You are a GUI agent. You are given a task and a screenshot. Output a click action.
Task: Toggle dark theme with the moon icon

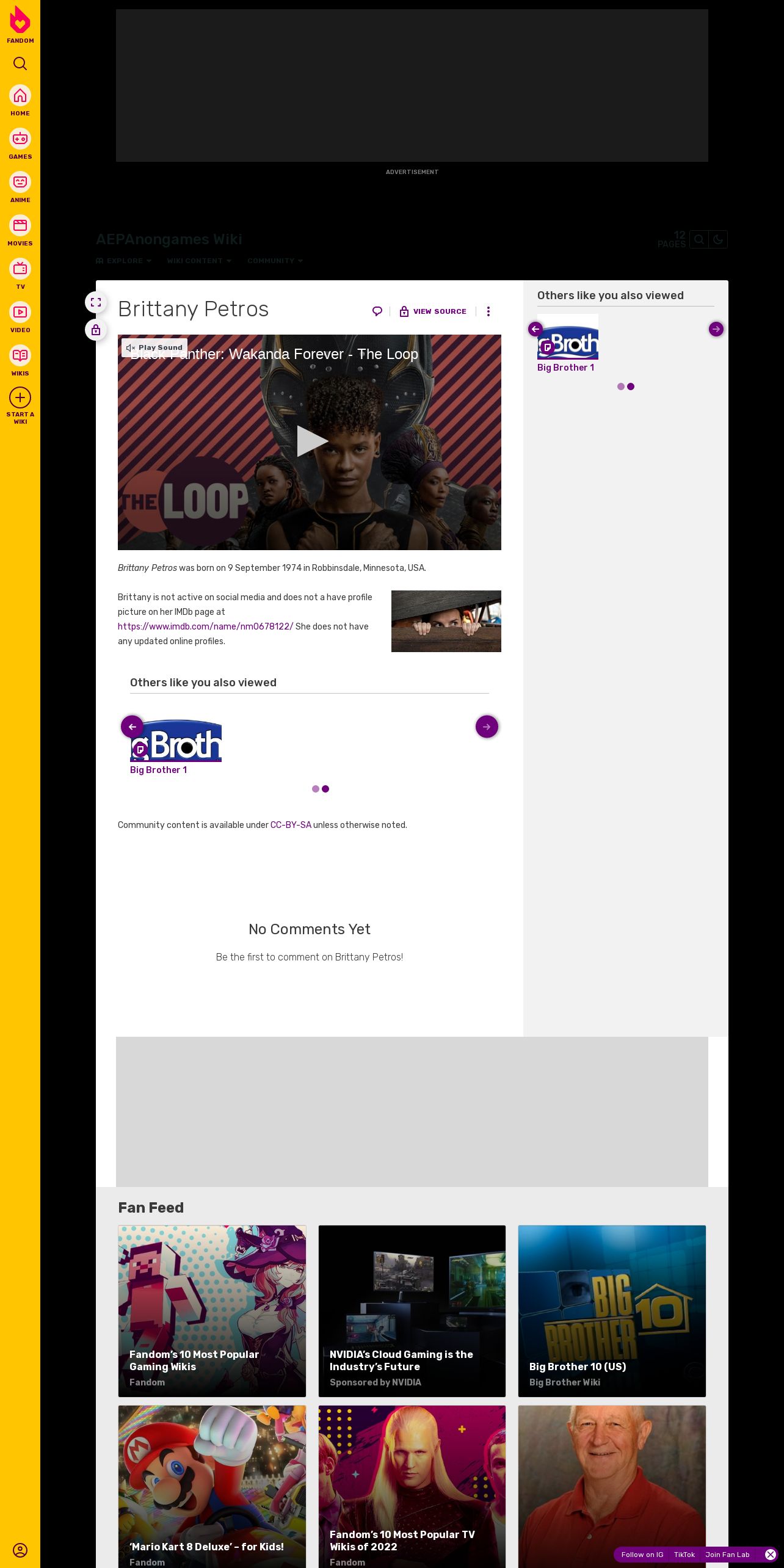(x=718, y=239)
